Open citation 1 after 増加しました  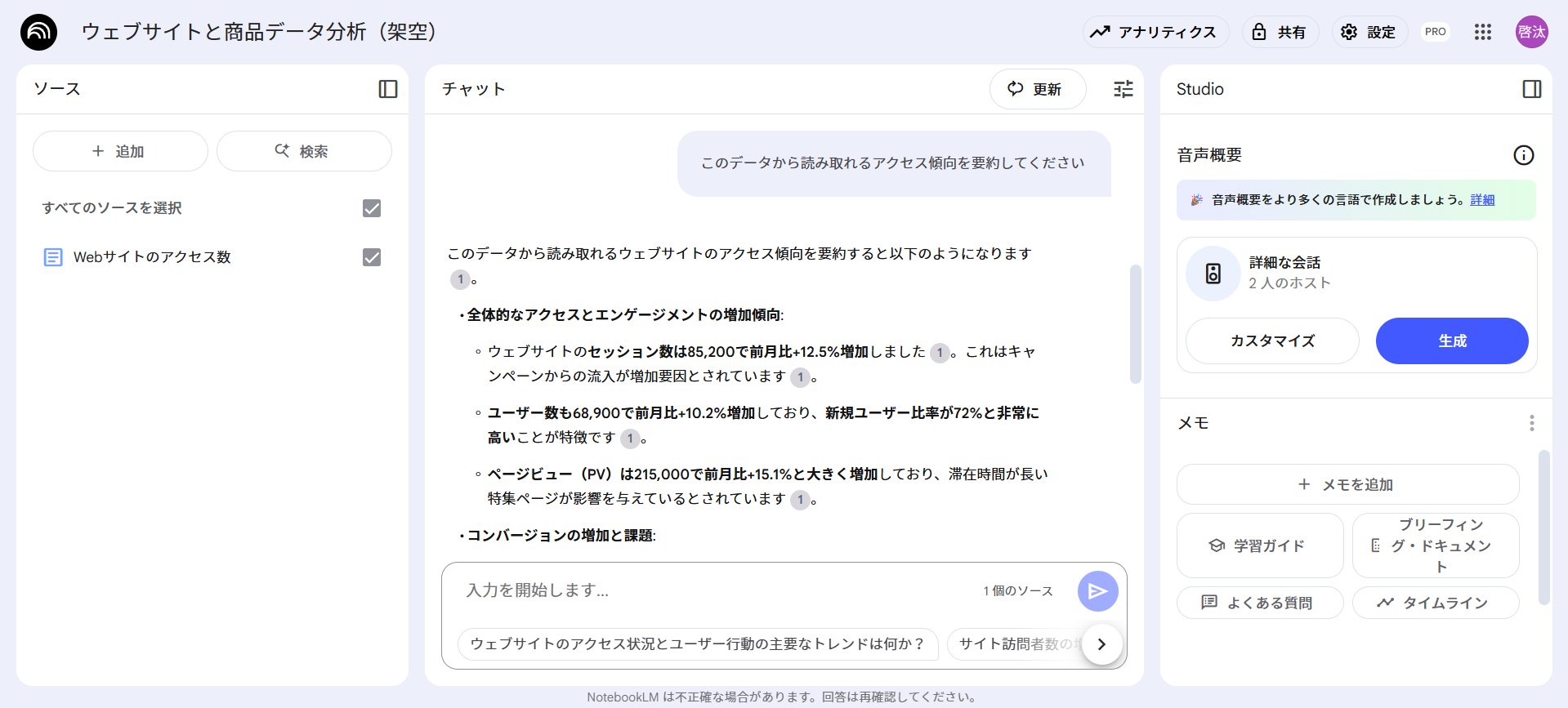(940, 353)
